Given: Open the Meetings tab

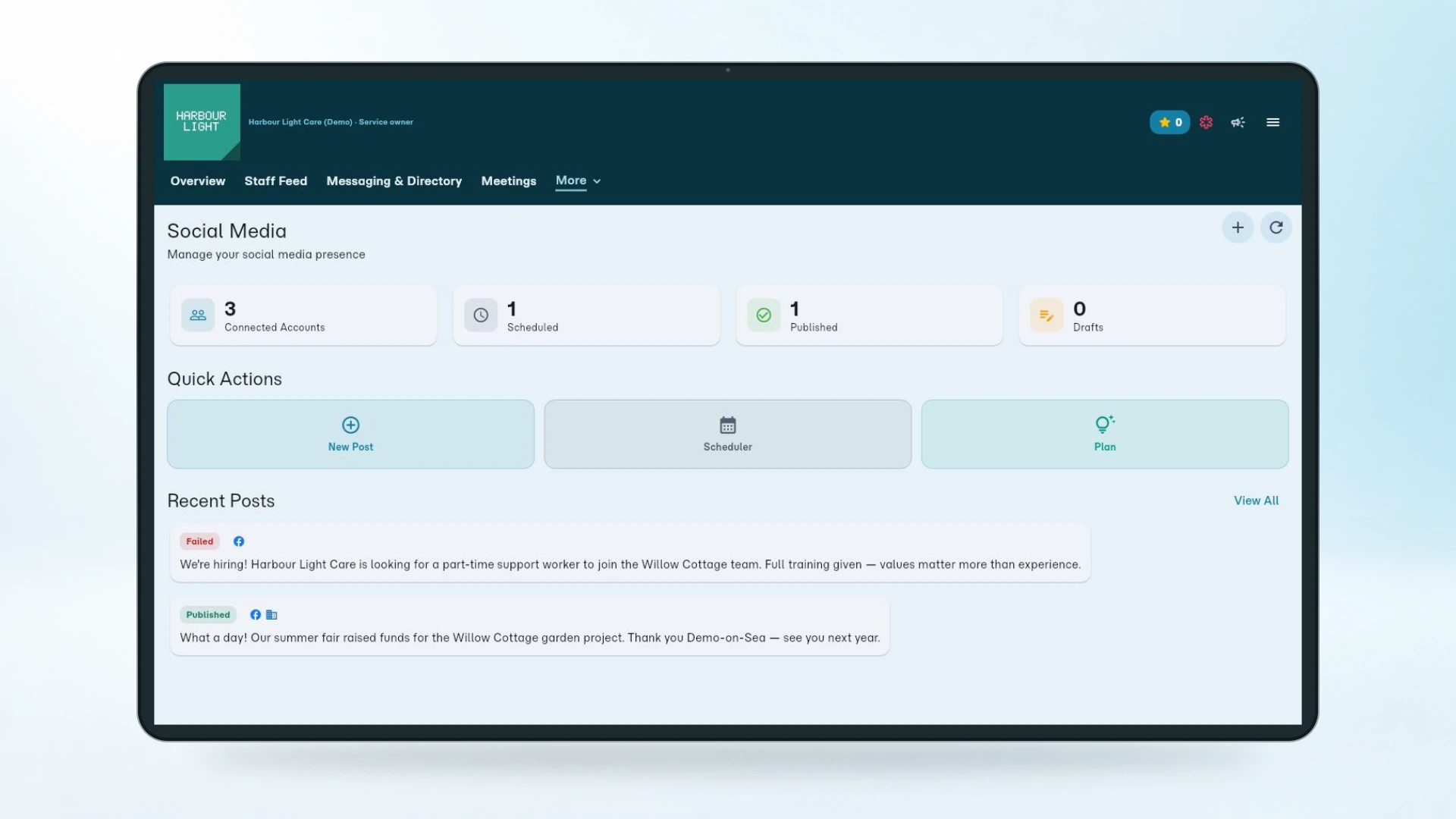Looking at the screenshot, I should coord(509,181).
